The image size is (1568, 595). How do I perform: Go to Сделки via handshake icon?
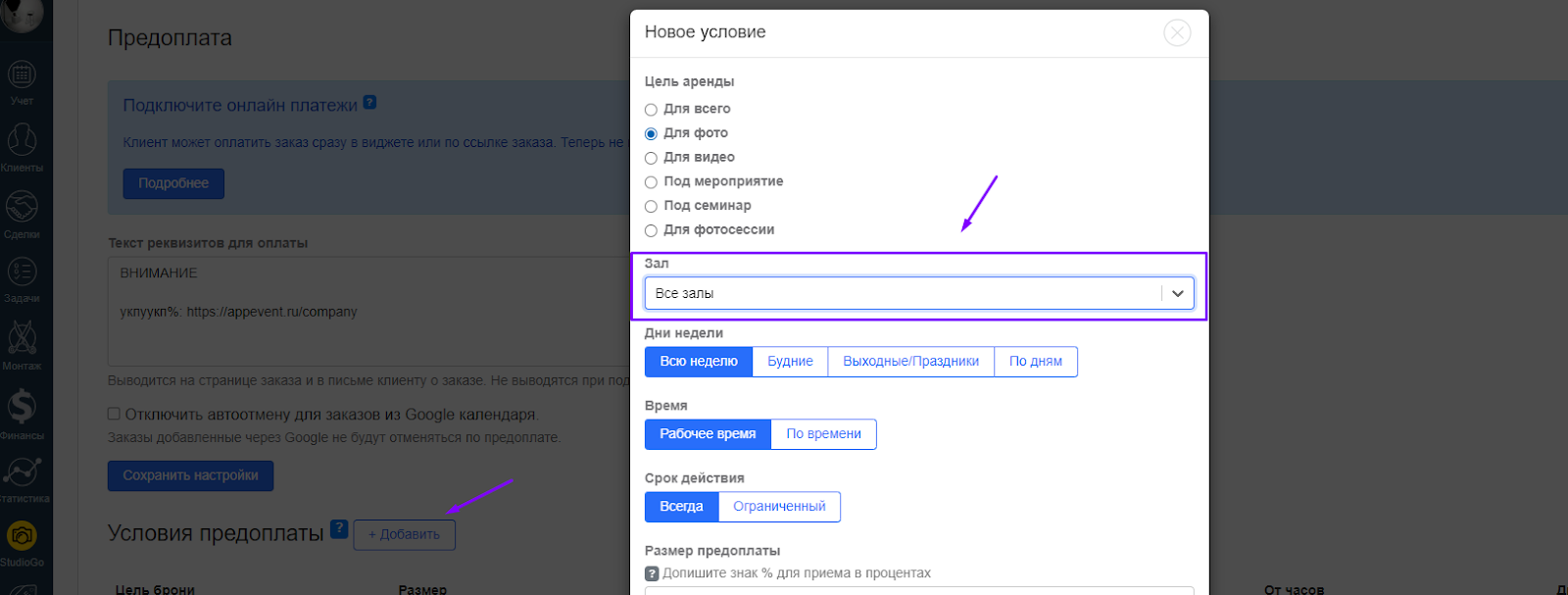pyautogui.click(x=22, y=208)
